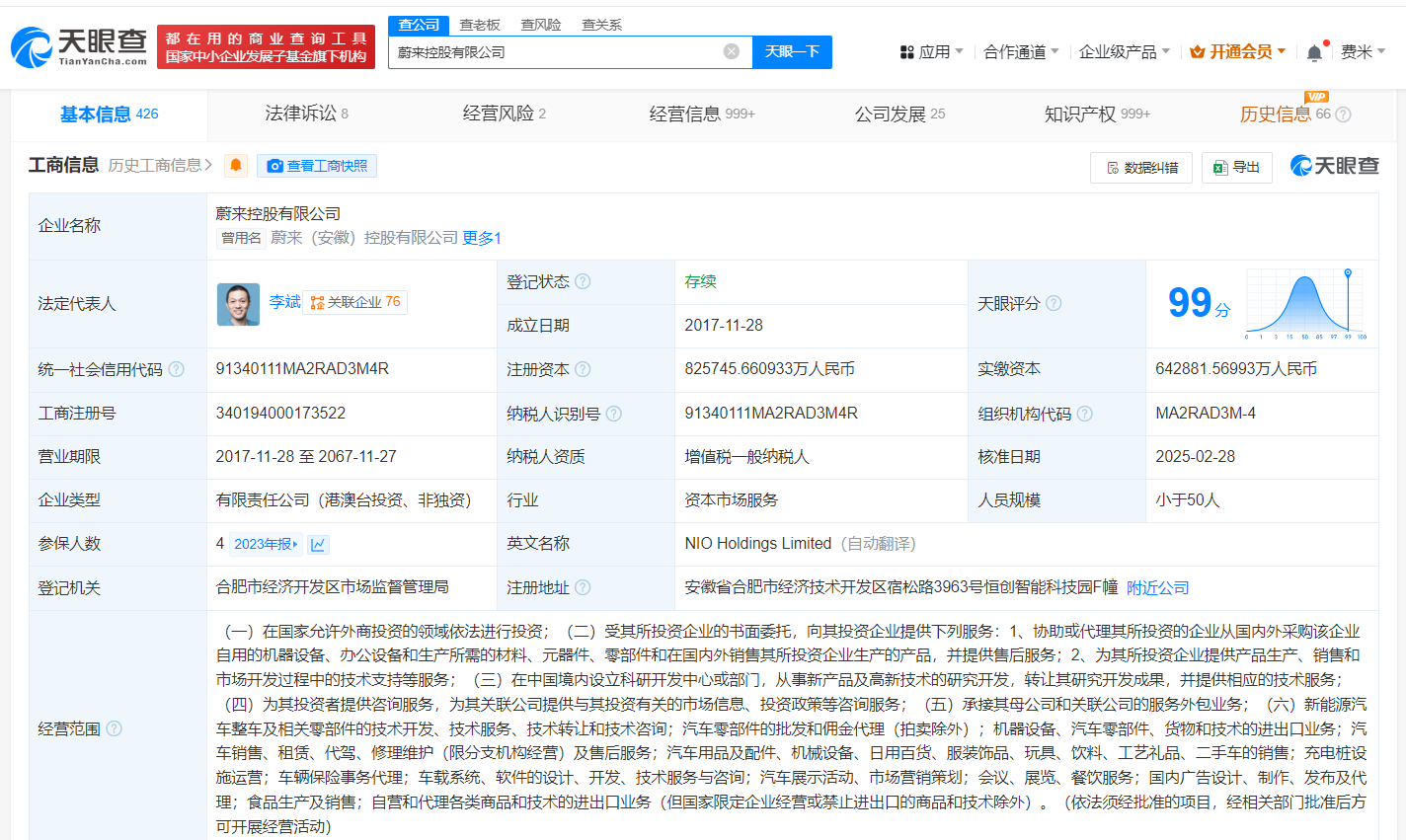The width and height of the screenshot is (1406, 840).
Task: Open the notification bell in header
Action: (x=1314, y=52)
